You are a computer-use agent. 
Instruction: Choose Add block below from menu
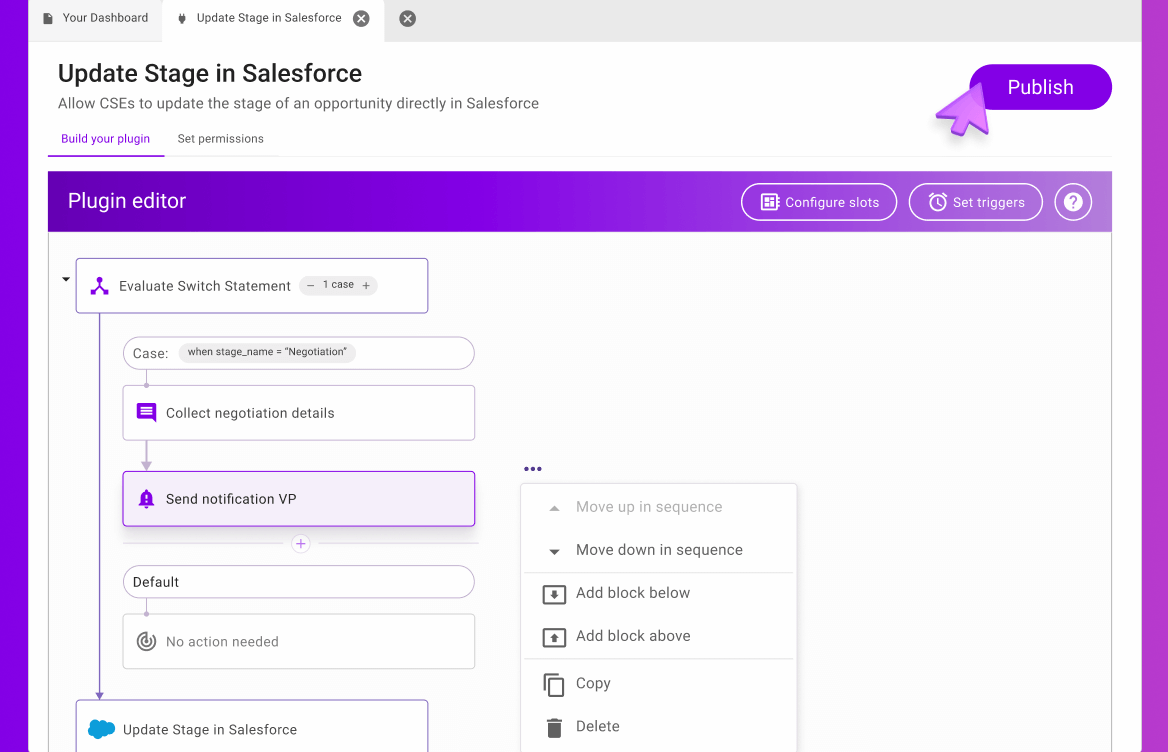[632, 593]
